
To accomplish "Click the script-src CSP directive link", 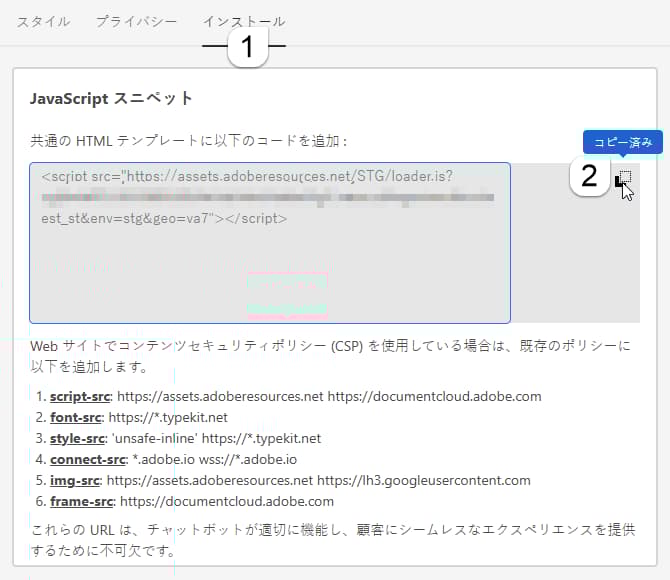I will click(80, 397).
